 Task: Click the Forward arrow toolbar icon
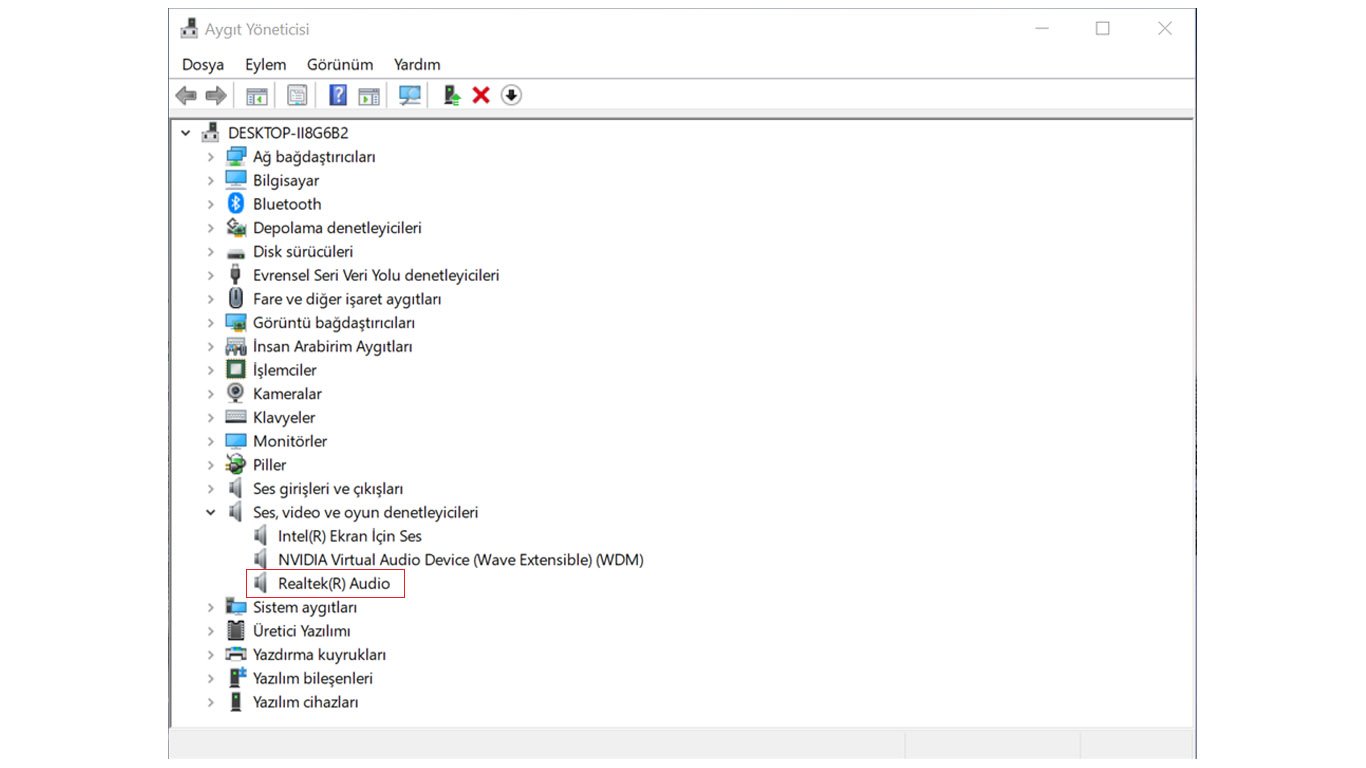[215, 95]
